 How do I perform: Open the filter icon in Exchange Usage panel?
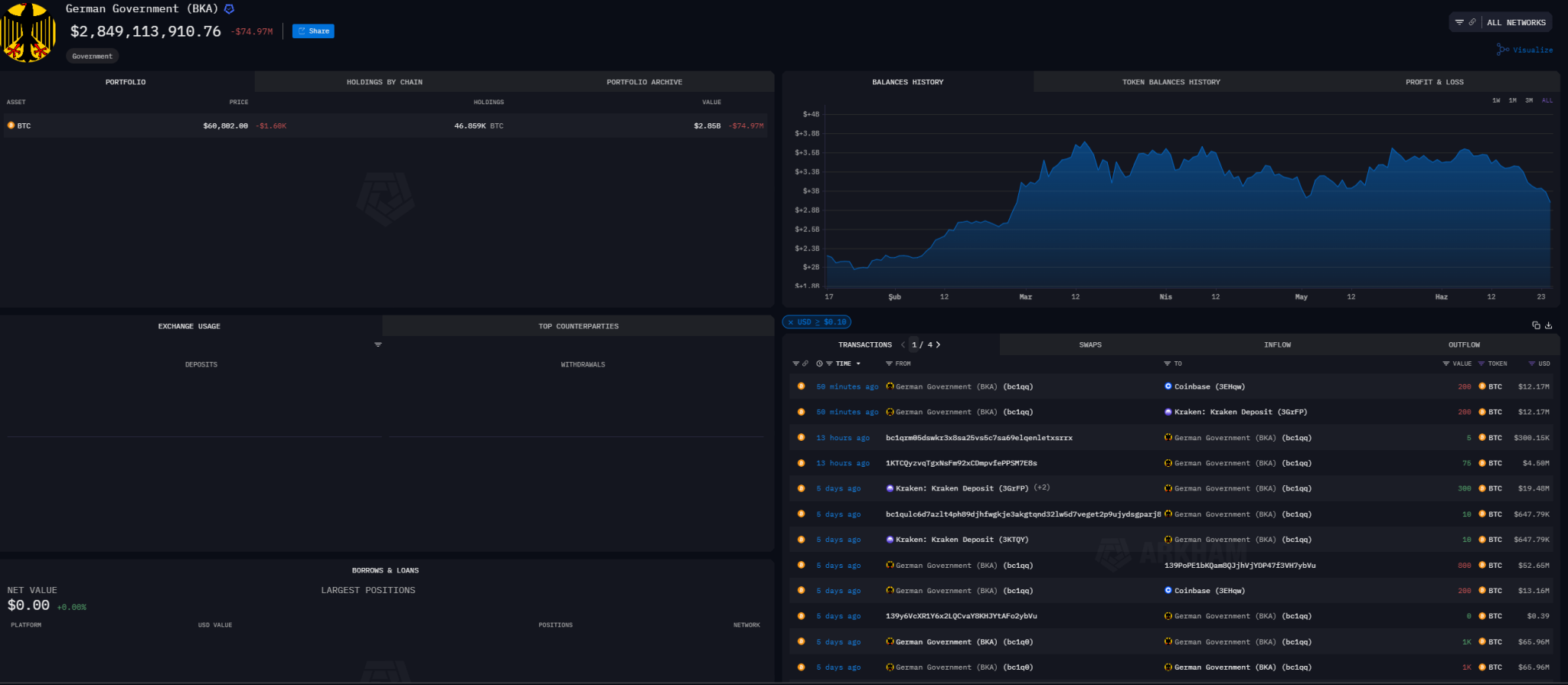click(x=377, y=344)
